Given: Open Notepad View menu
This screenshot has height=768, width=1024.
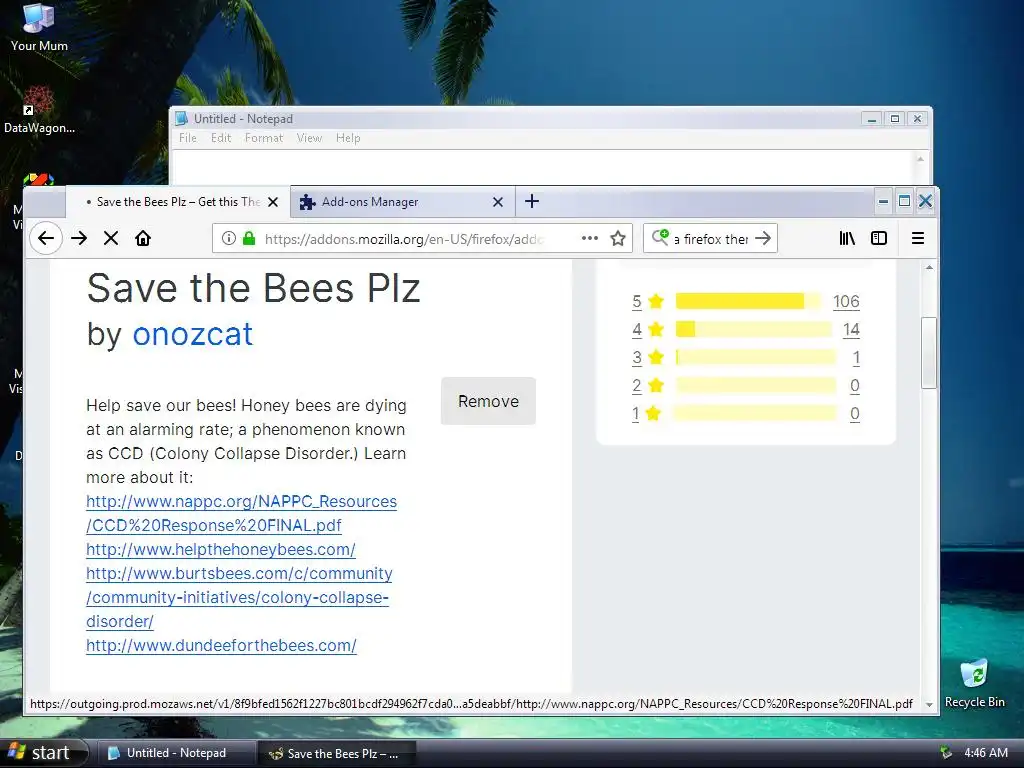Looking at the screenshot, I should pyautogui.click(x=309, y=138).
